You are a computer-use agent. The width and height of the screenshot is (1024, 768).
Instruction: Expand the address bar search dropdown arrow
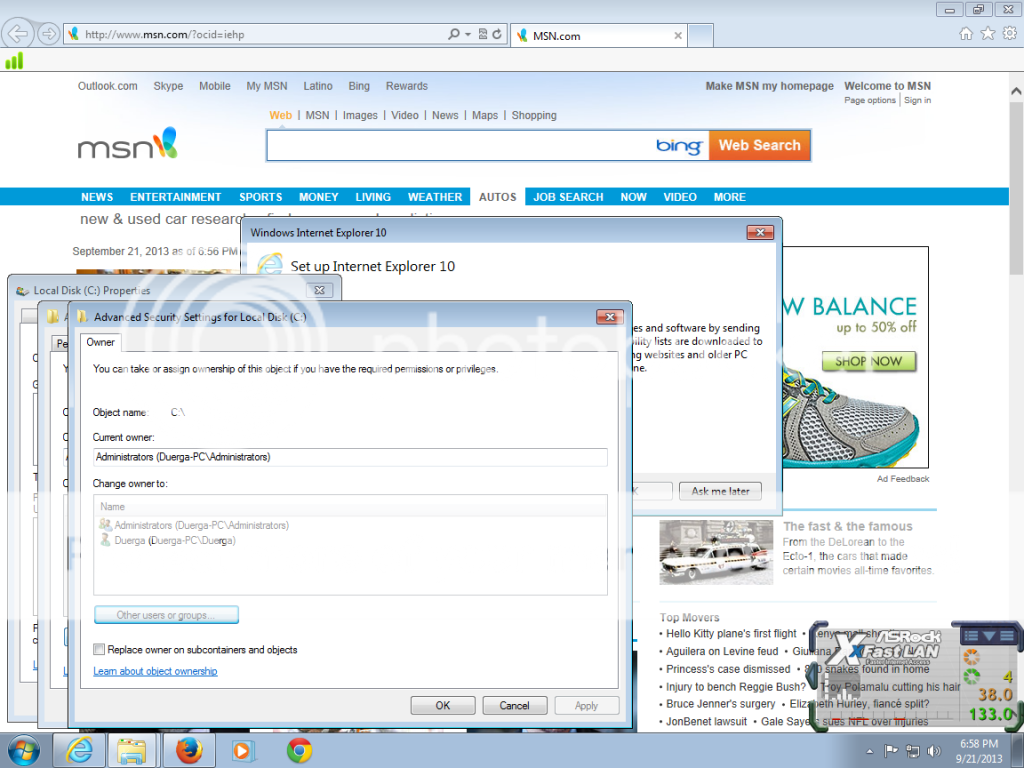point(468,34)
